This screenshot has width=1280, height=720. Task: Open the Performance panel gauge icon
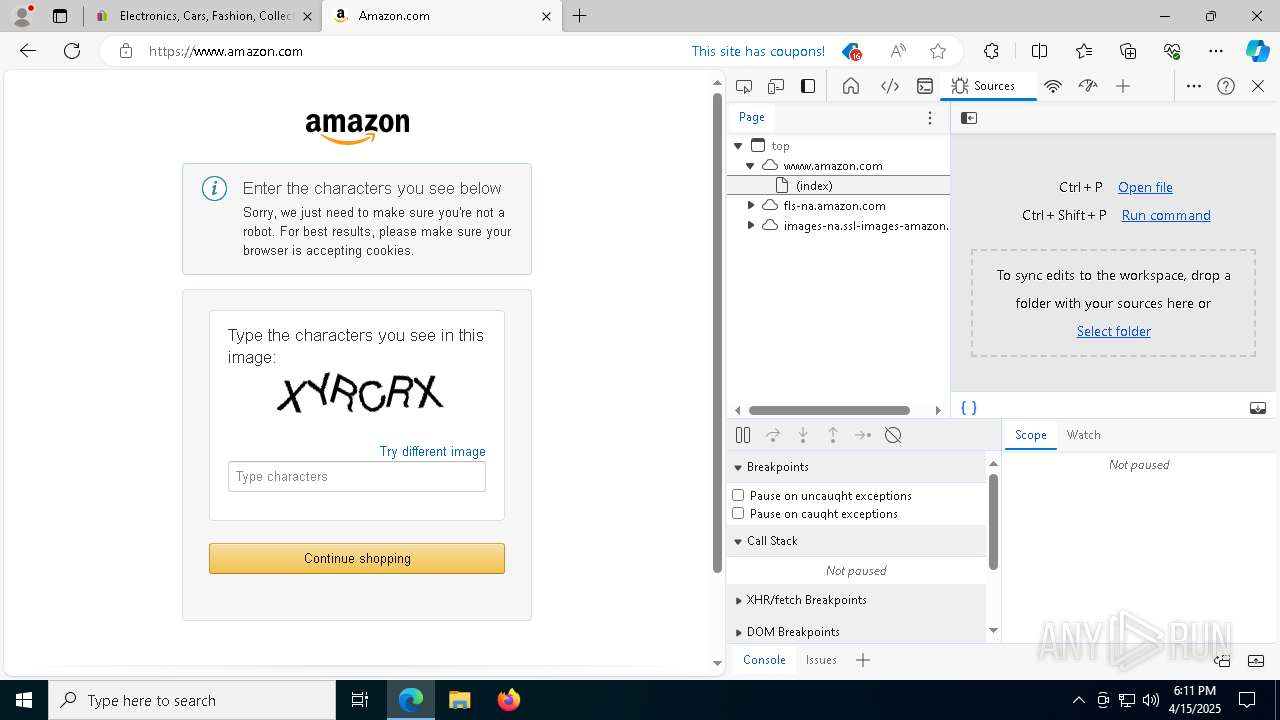click(1088, 86)
